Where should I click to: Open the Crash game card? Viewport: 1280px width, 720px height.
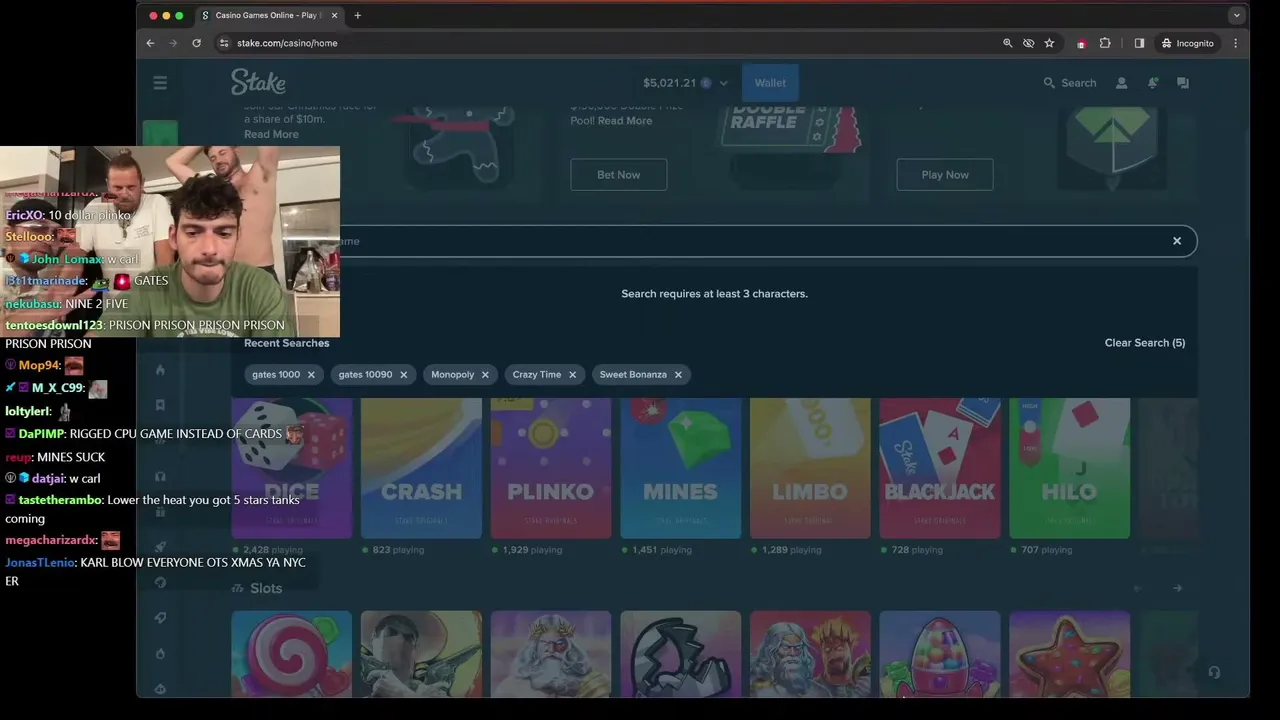pyautogui.click(x=421, y=468)
